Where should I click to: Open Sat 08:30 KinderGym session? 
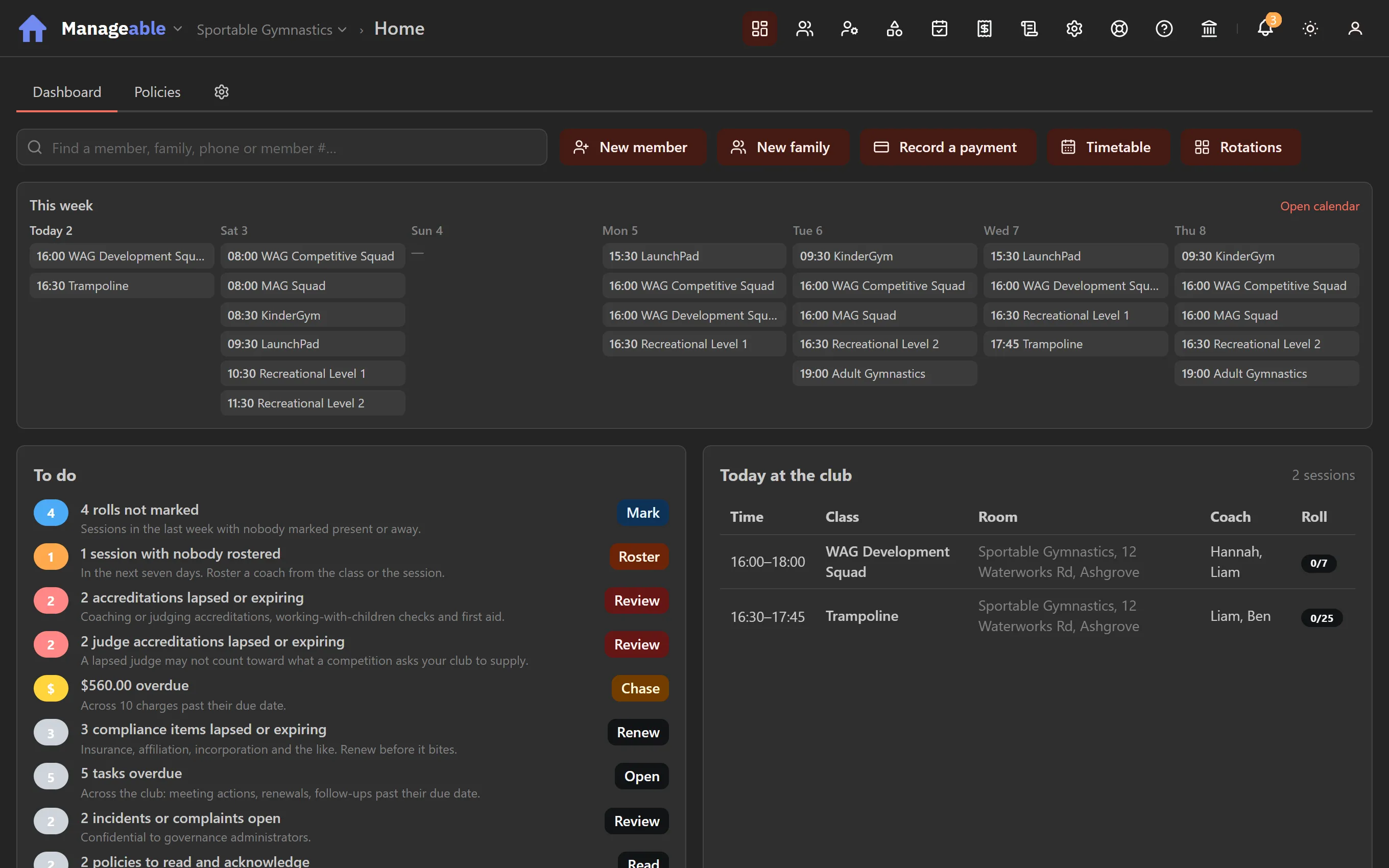click(313, 315)
